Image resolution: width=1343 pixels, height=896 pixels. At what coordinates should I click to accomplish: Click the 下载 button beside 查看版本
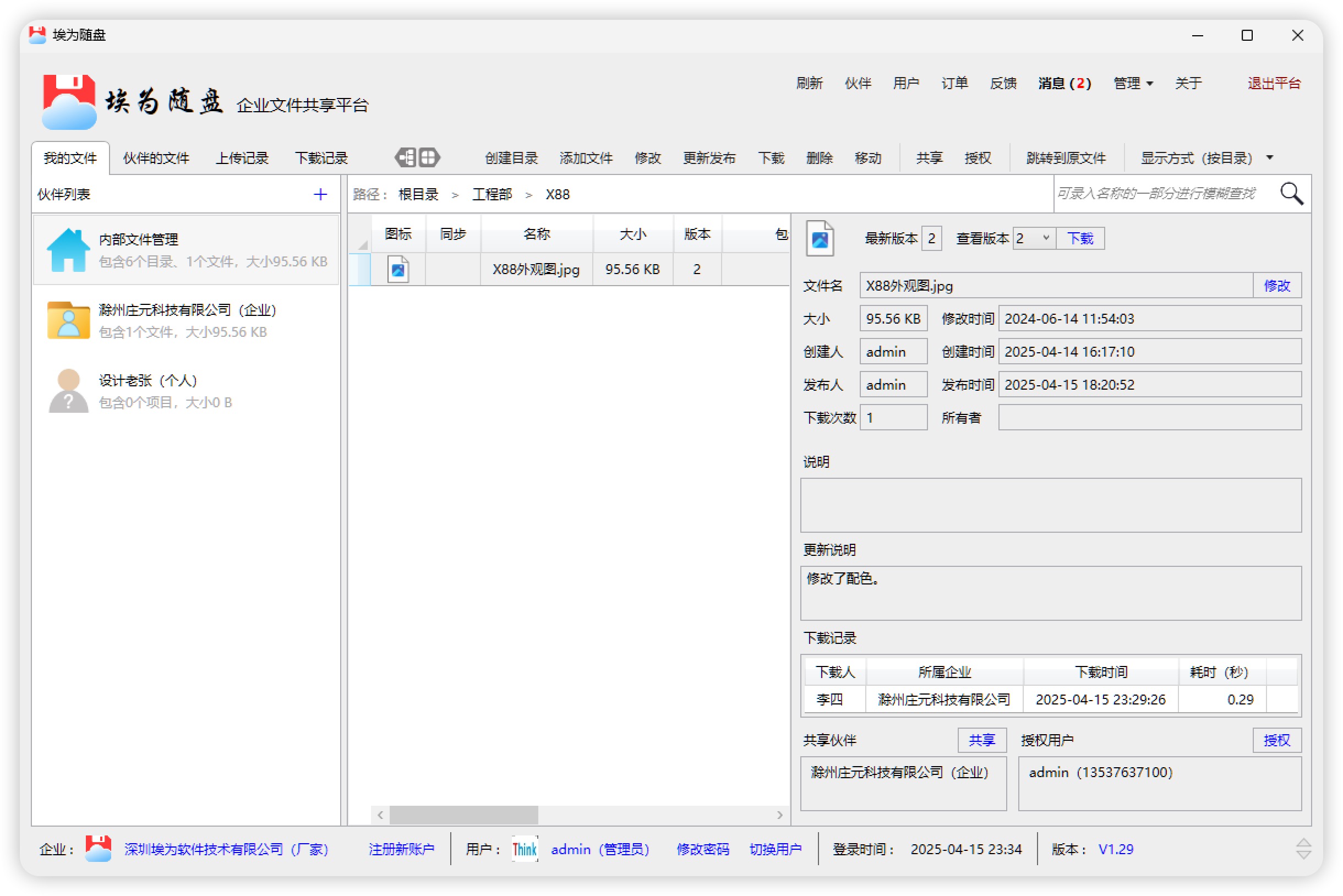[1079, 238]
